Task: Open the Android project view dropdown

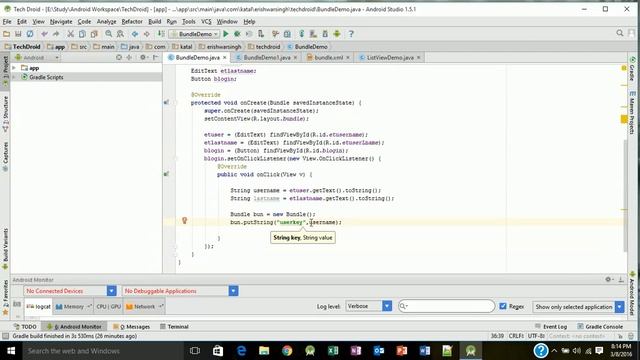Action: (x=37, y=58)
